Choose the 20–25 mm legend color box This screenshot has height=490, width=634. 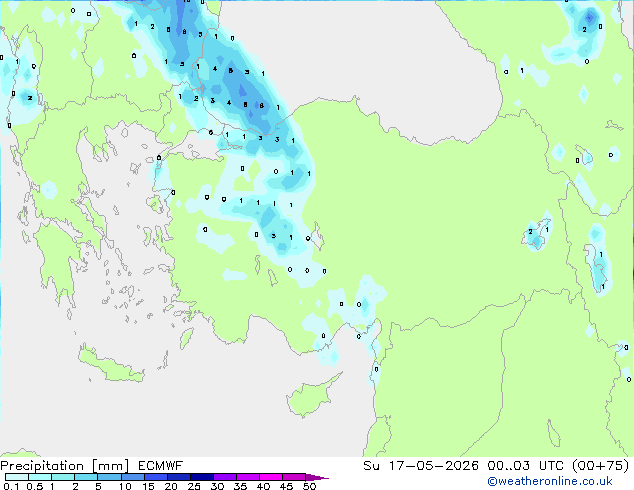point(178,477)
